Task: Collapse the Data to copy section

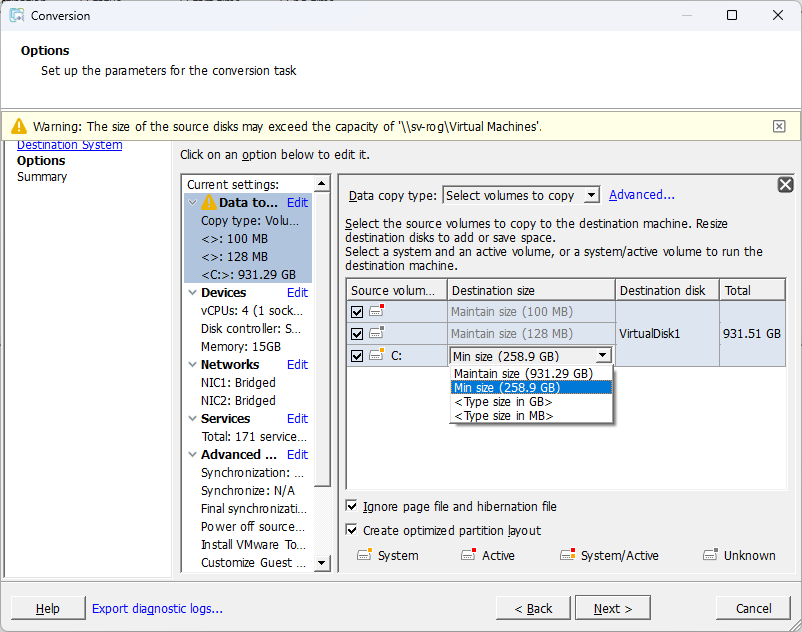Action: pyautogui.click(x=193, y=202)
